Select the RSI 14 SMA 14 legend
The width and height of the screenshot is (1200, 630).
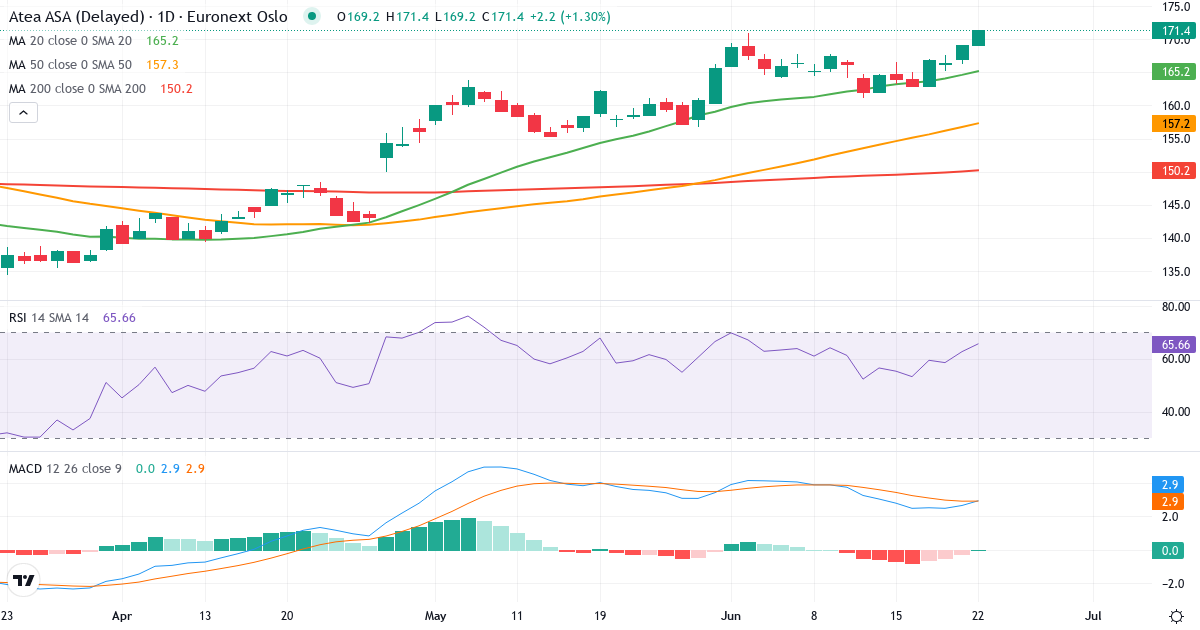(49, 317)
